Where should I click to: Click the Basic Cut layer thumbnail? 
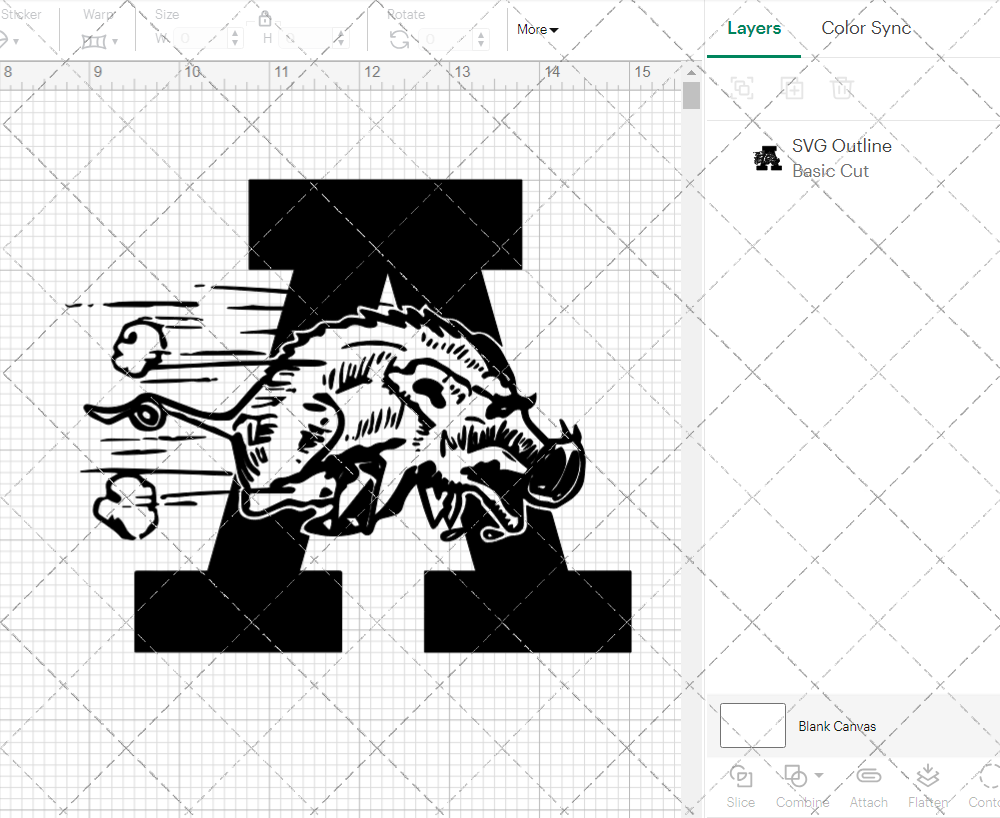tap(767, 158)
